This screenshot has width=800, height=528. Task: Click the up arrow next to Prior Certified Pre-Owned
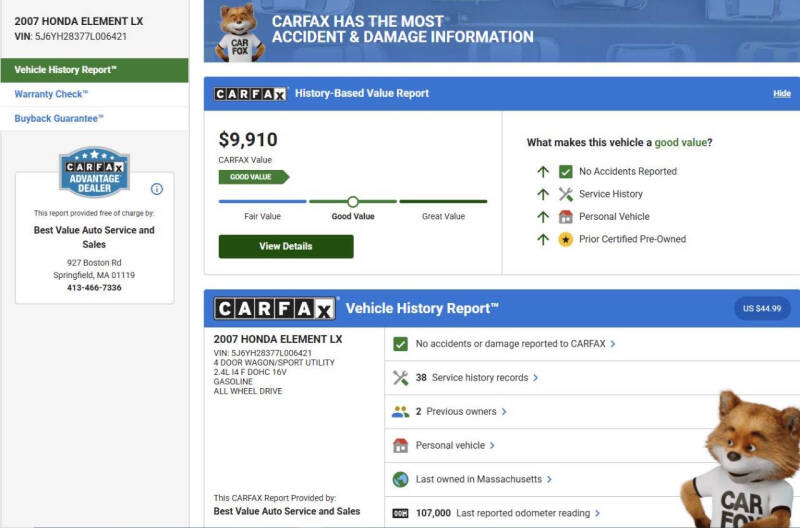coord(543,239)
